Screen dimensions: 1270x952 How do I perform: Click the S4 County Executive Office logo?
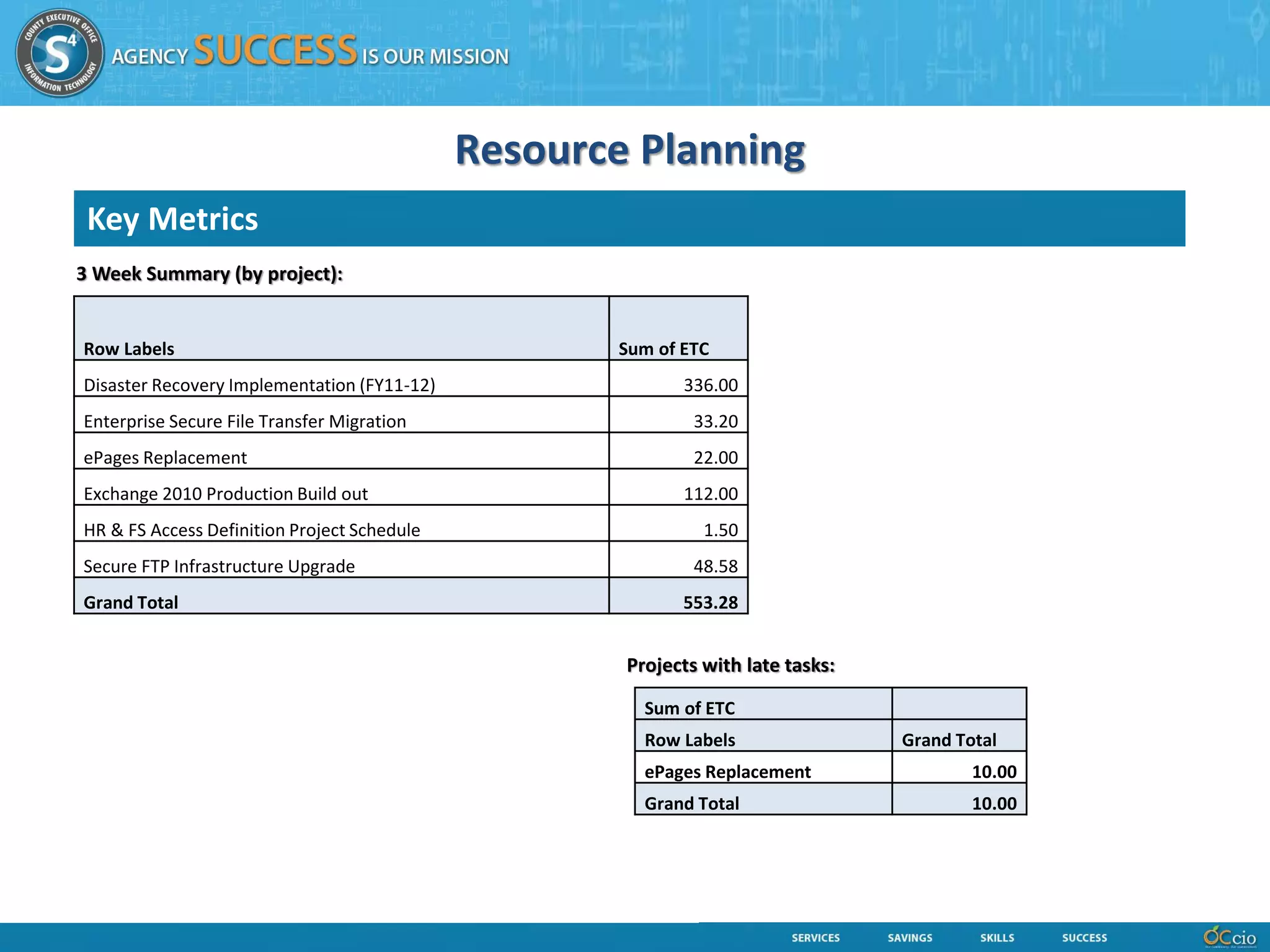pyautogui.click(x=60, y=53)
